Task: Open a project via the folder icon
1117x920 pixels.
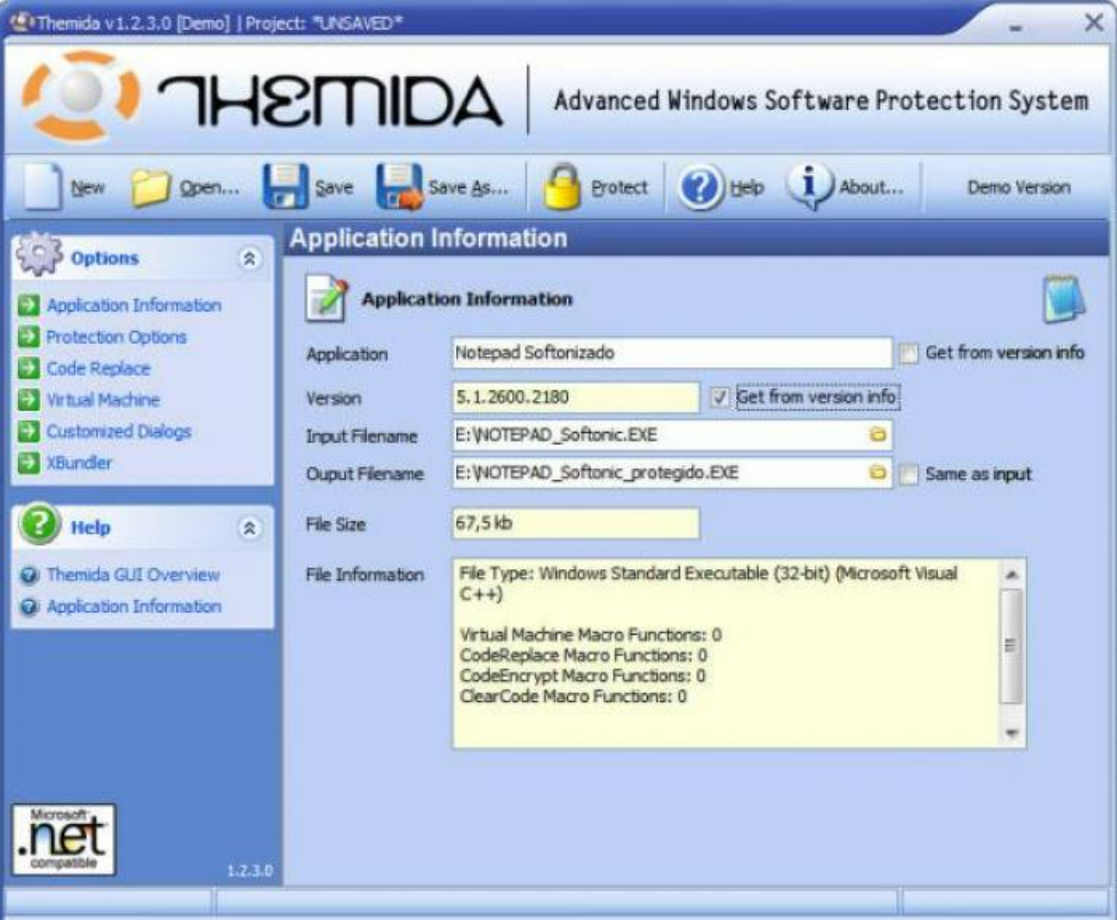Action: click(x=150, y=188)
